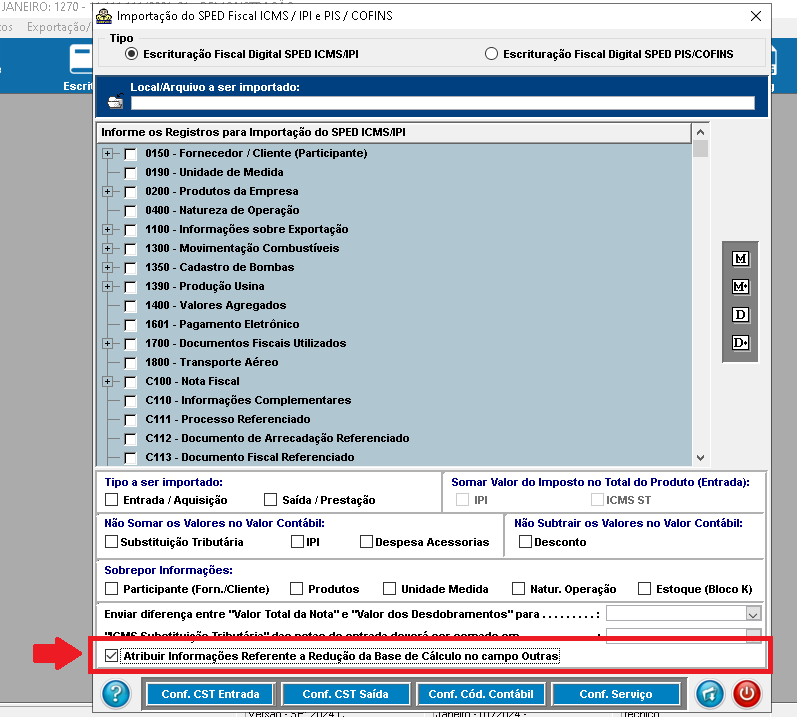
Task: Click the D unmark button
Action: tap(740, 315)
